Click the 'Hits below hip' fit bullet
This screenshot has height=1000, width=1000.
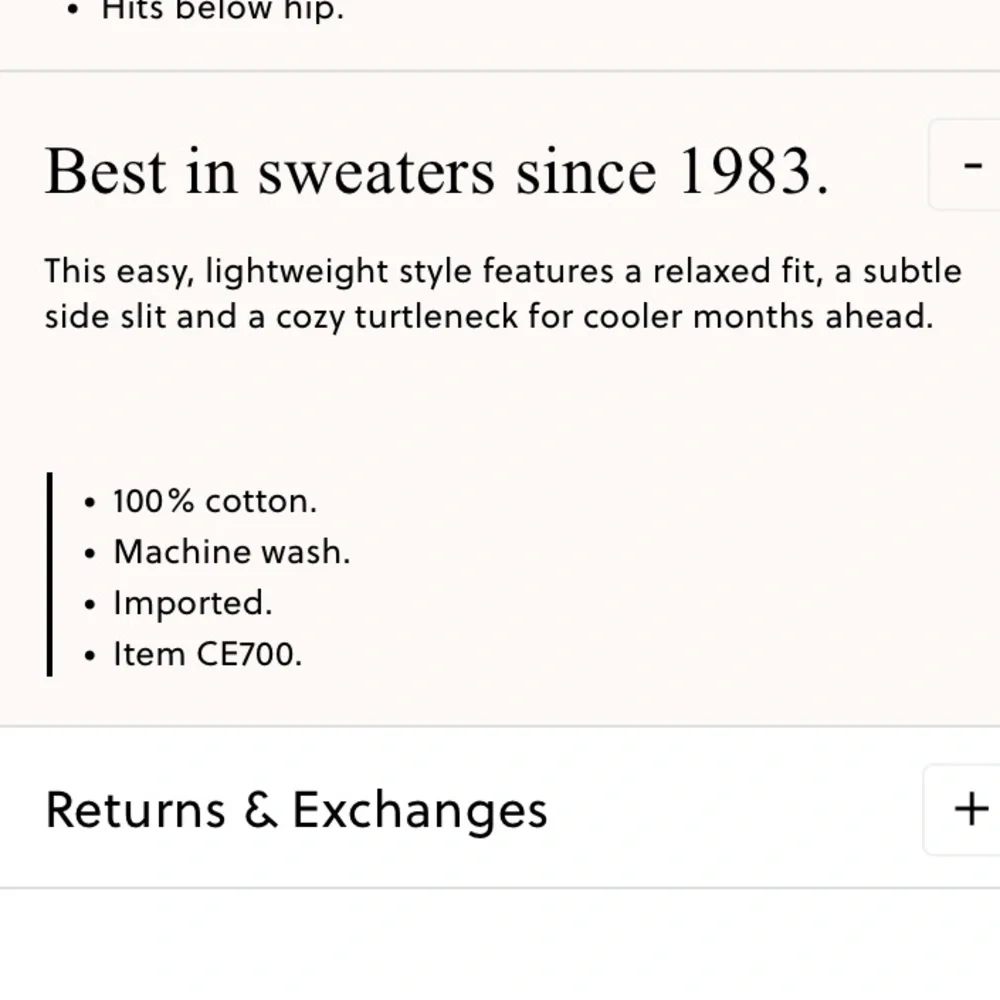pyautogui.click(x=220, y=10)
